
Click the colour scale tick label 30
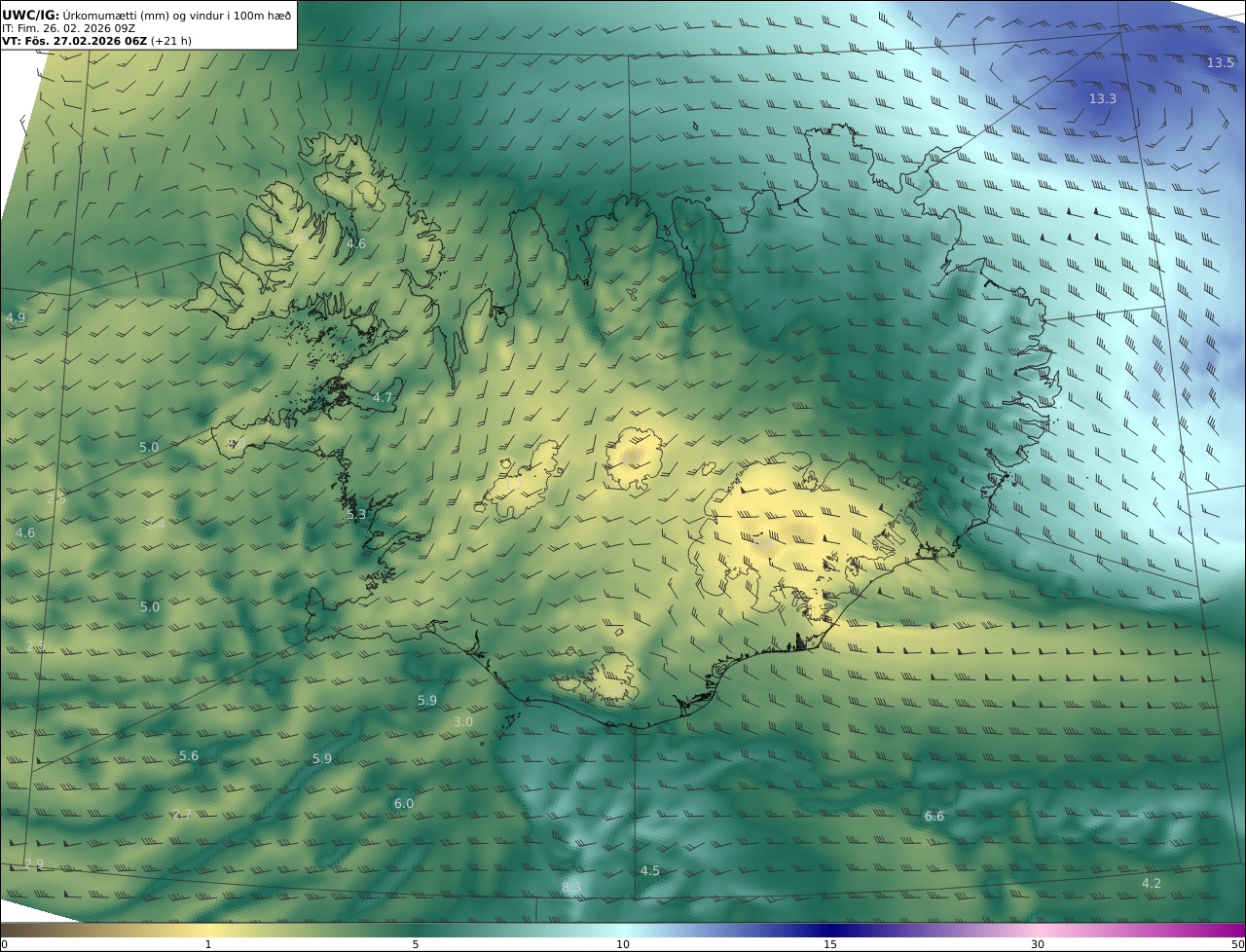click(x=1038, y=944)
